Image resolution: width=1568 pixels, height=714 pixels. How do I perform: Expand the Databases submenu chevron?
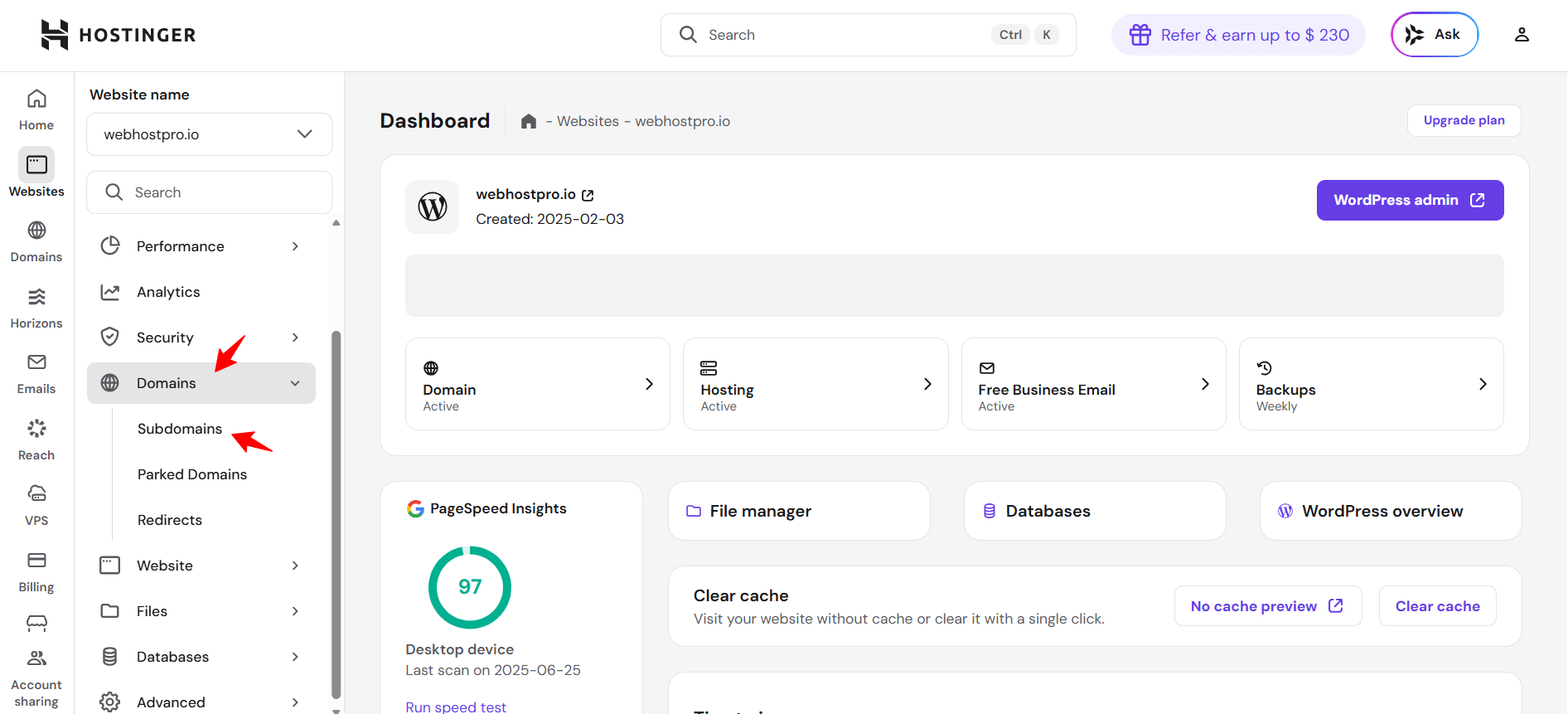295,657
